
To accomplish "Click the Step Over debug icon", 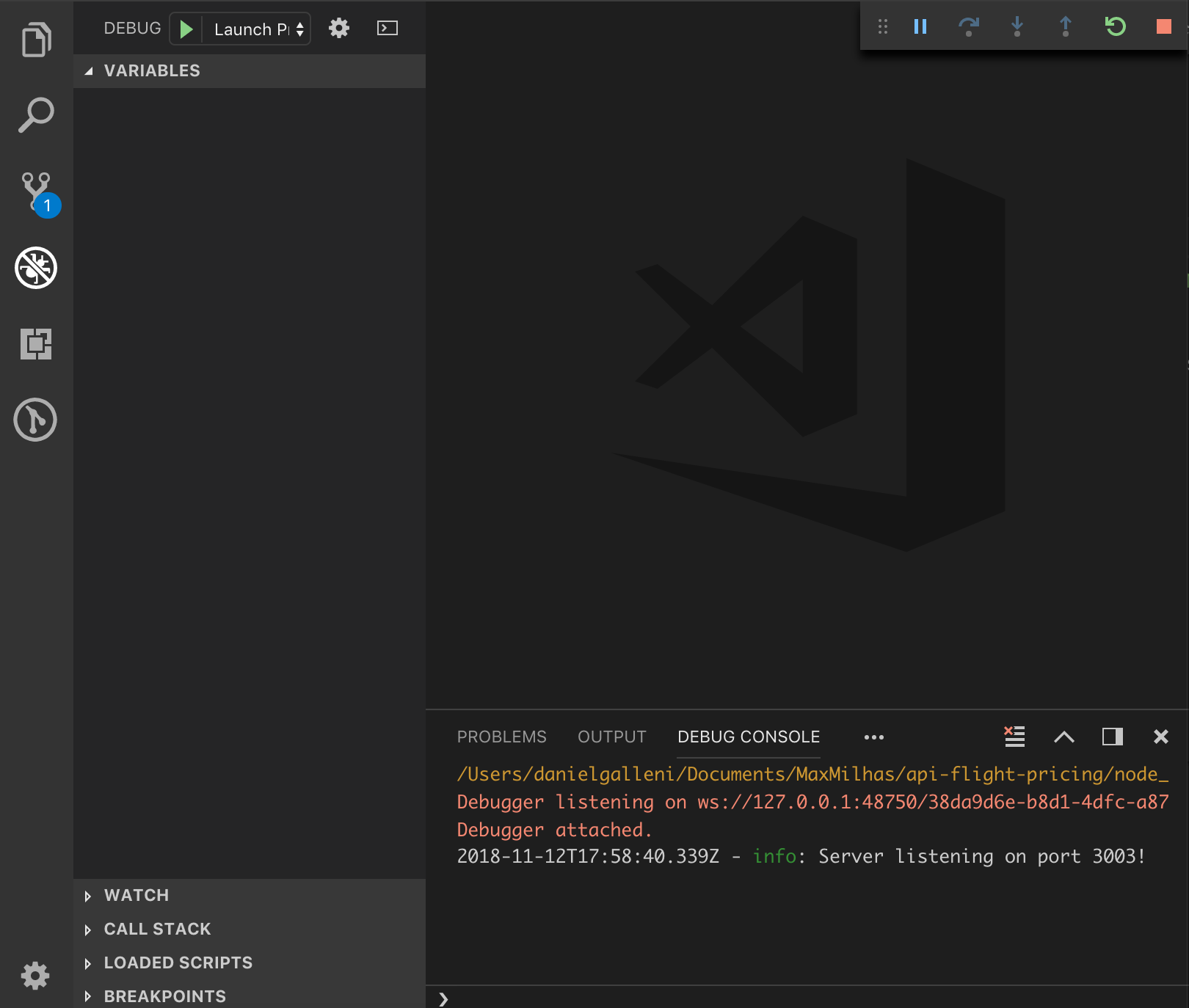I will click(968, 26).
